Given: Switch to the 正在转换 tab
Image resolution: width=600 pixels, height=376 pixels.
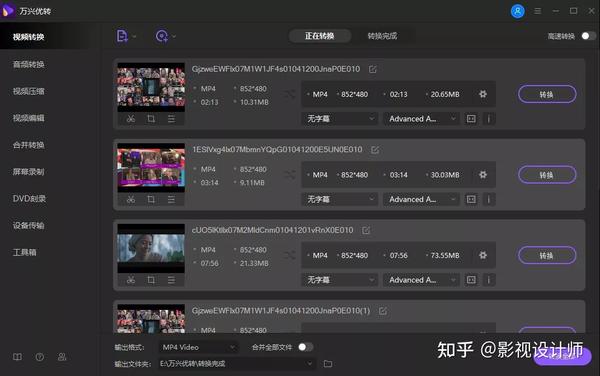Looking at the screenshot, I should (x=320, y=36).
